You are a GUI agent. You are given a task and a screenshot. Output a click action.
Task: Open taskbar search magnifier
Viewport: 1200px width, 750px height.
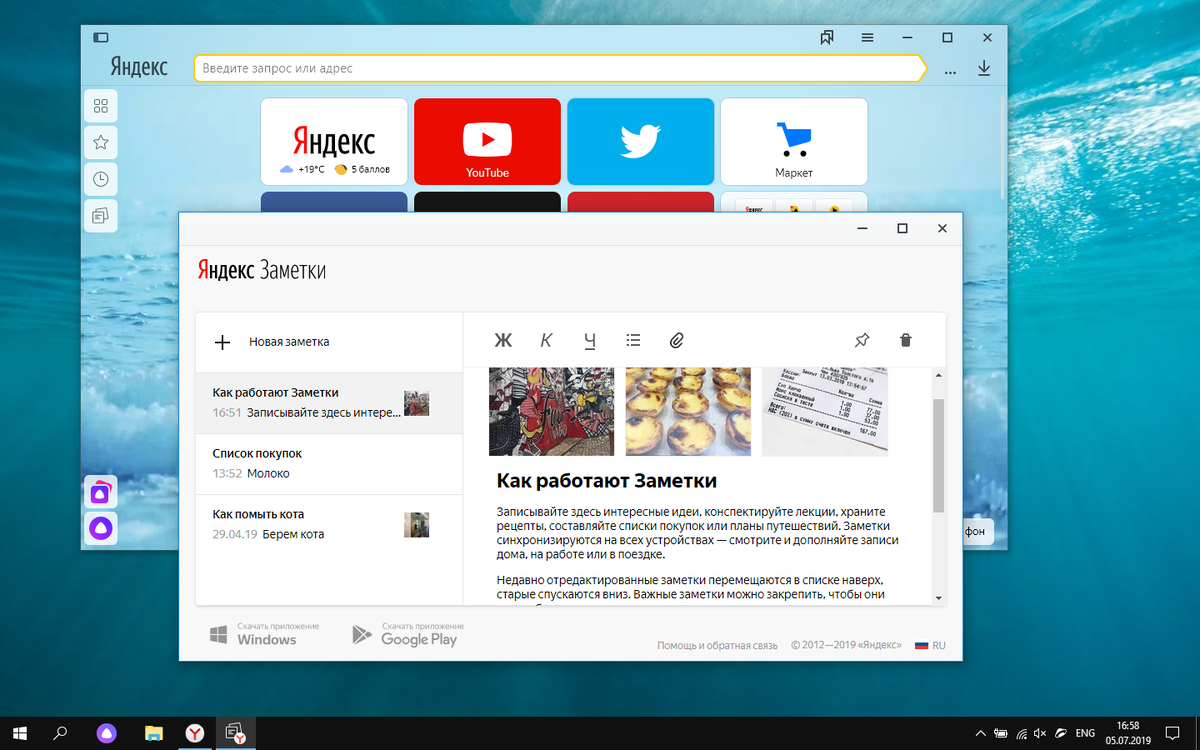(60, 733)
